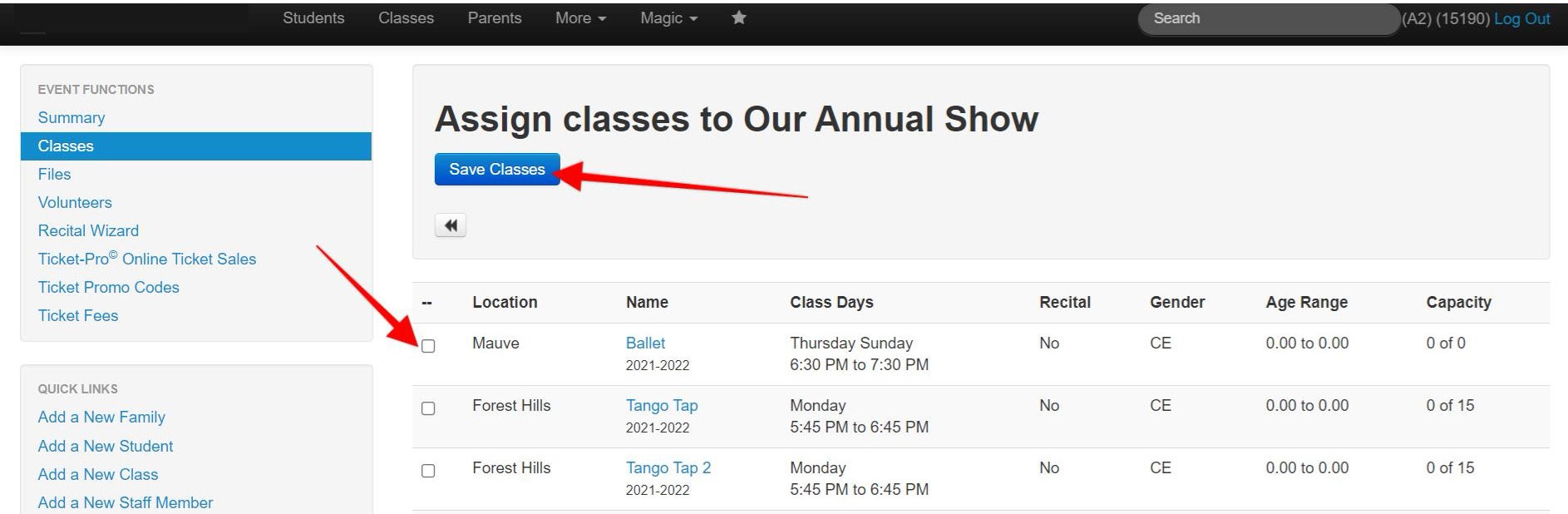Click the Capacity column header
The height and width of the screenshot is (514, 1568).
click(1459, 302)
